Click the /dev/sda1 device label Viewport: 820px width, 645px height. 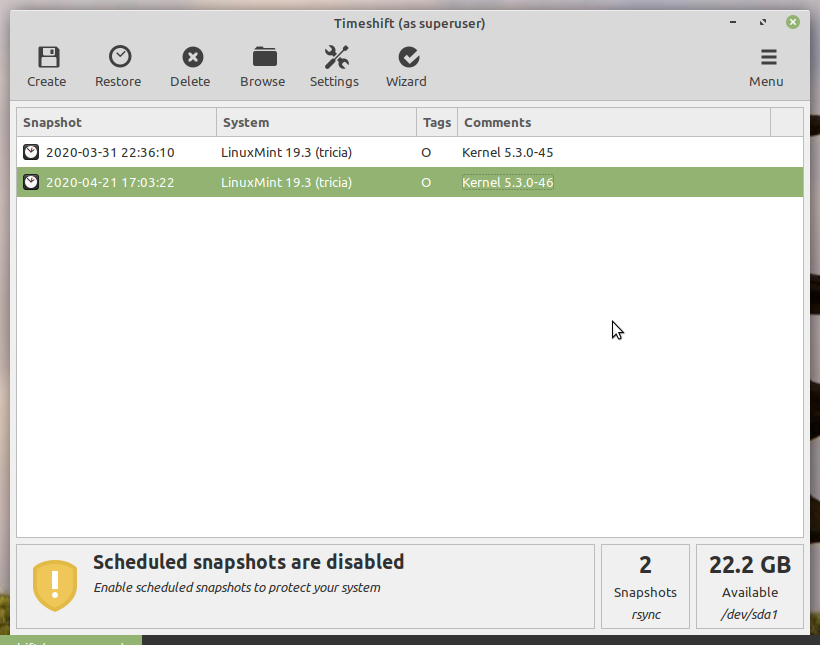coord(750,614)
